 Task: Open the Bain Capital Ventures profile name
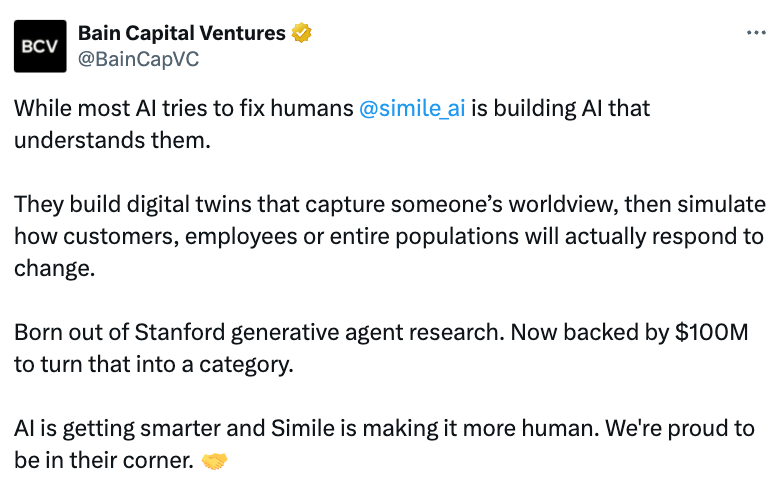[x=181, y=34]
